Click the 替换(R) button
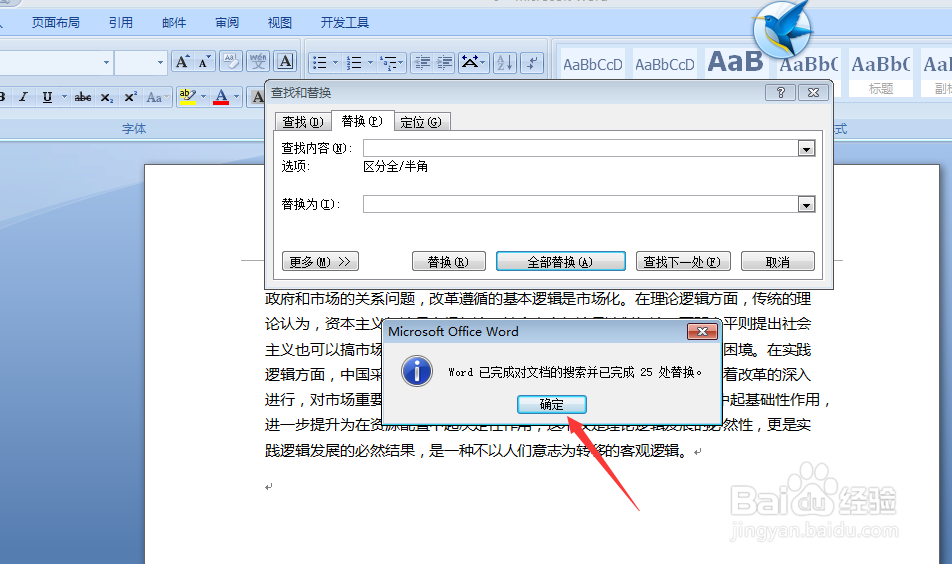952x564 pixels. [449, 262]
